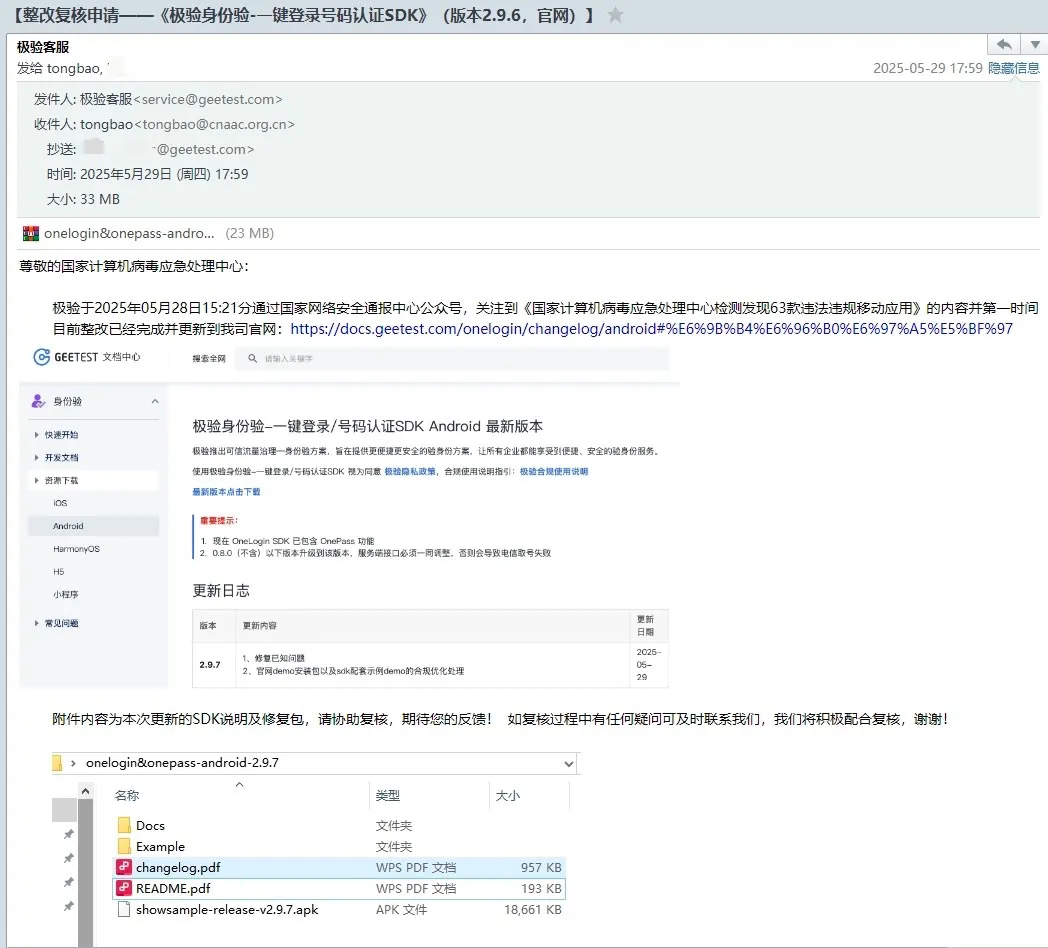Open the docs.geetest.com changelog hyperlink
This screenshot has width=1048, height=948.
[651, 329]
